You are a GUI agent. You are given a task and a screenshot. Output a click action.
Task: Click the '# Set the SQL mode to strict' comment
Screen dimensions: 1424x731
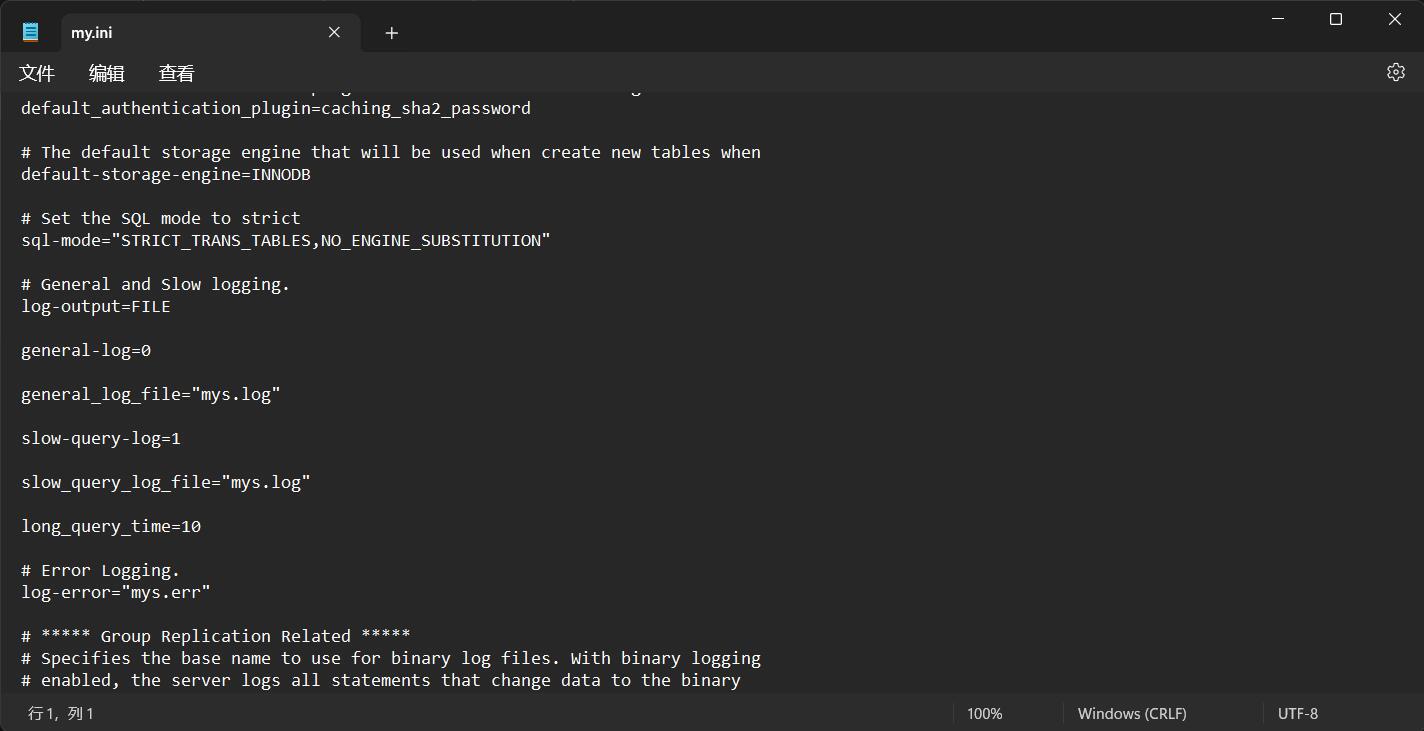[161, 218]
